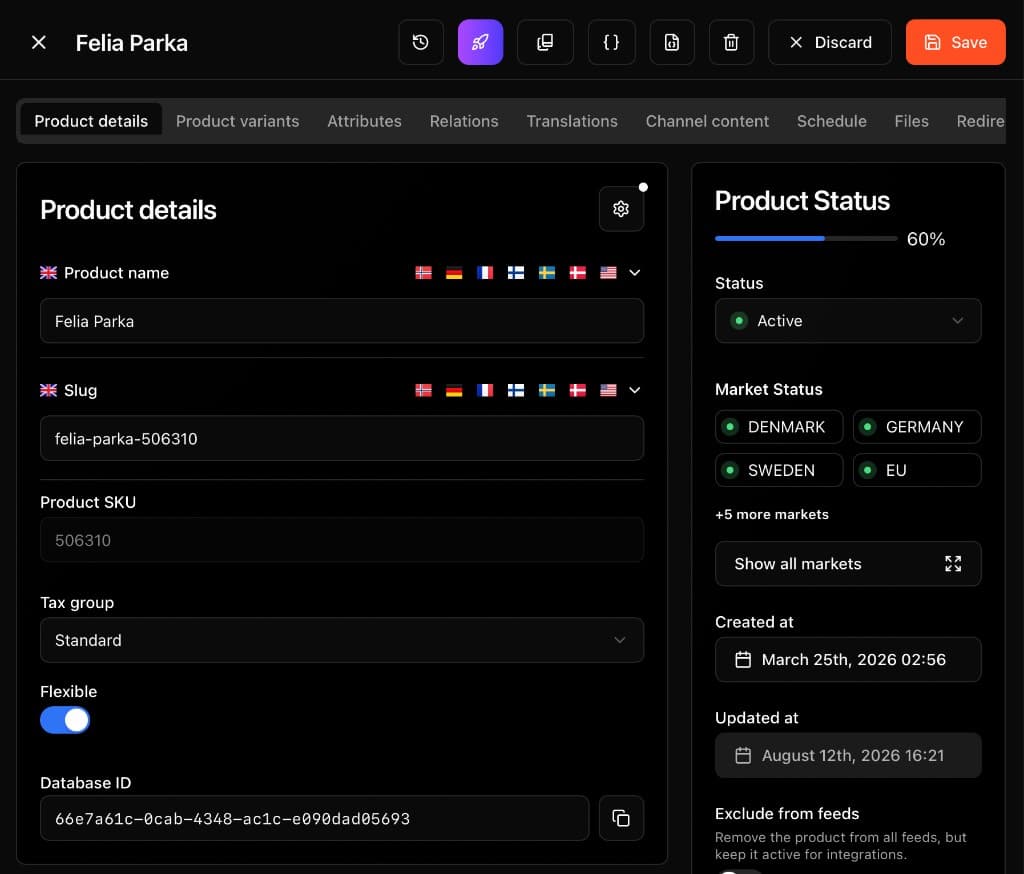This screenshot has height=874, width=1024.
Task: Toggle the Flexible switch off
Action: click(65, 720)
